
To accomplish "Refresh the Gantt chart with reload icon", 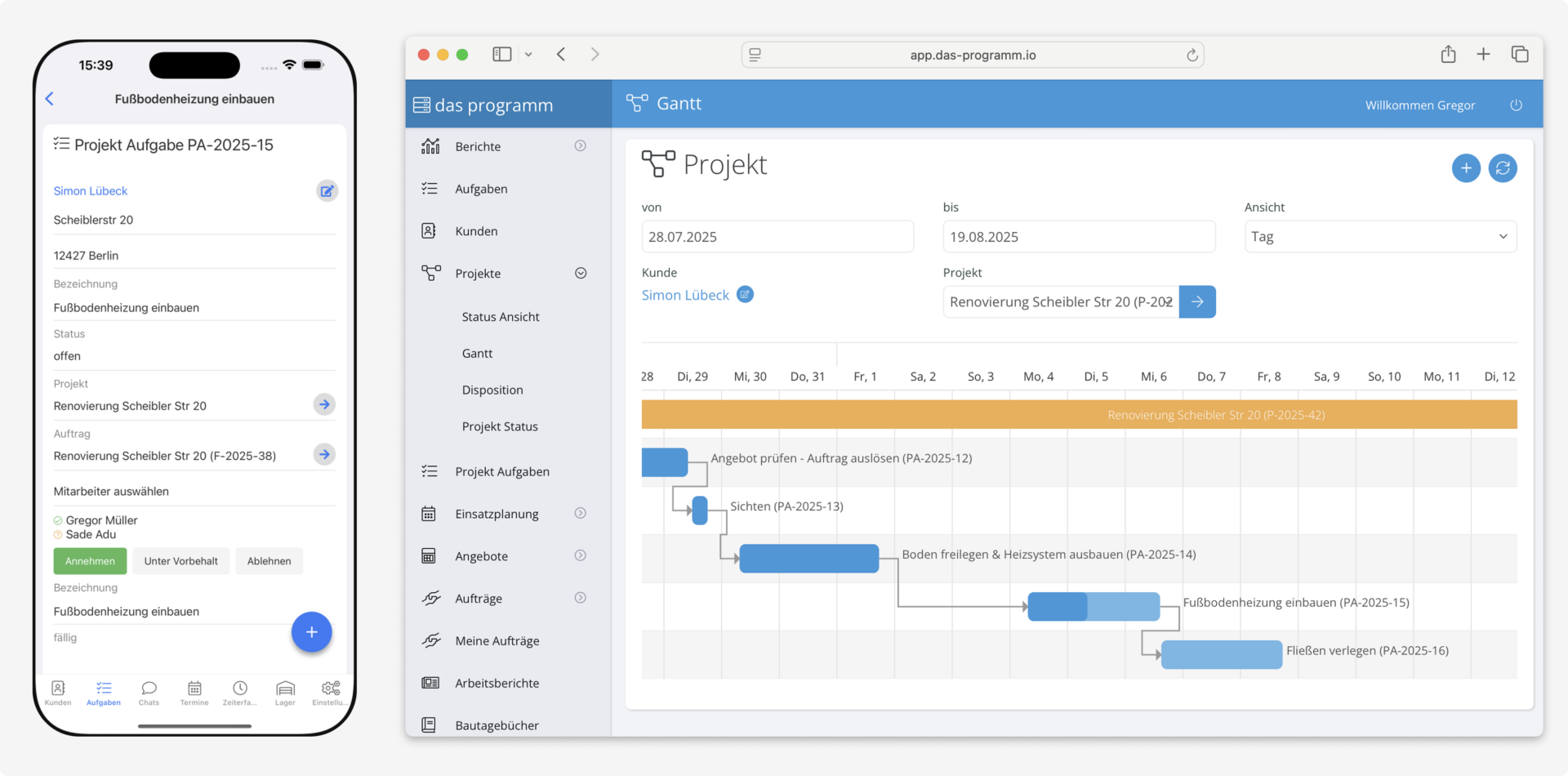I will click(x=1503, y=168).
